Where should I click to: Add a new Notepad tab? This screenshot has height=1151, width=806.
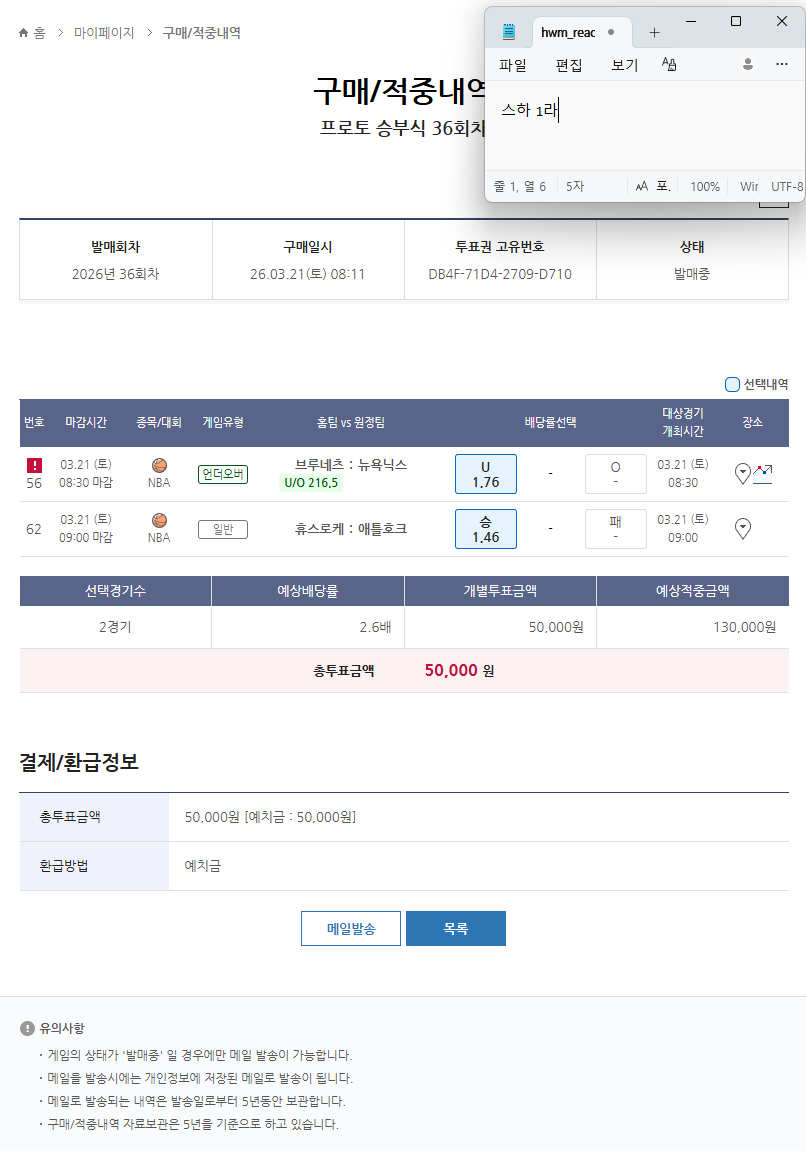pyautogui.click(x=654, y=32)
